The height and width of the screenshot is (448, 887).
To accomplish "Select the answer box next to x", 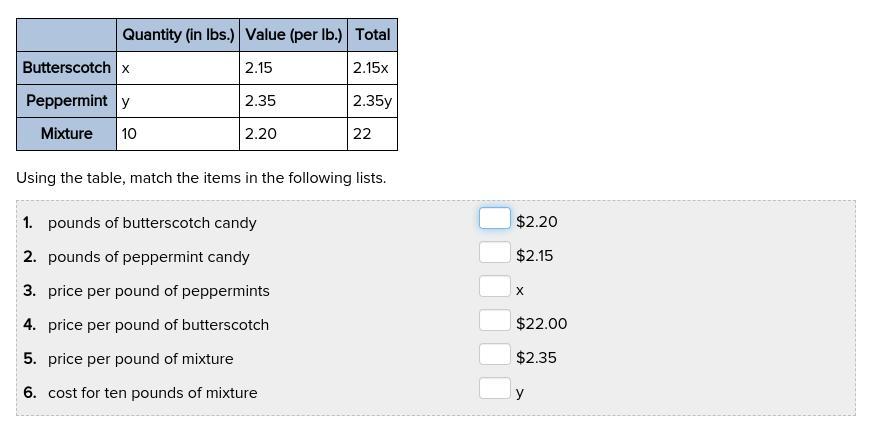I will click(494, 286).
